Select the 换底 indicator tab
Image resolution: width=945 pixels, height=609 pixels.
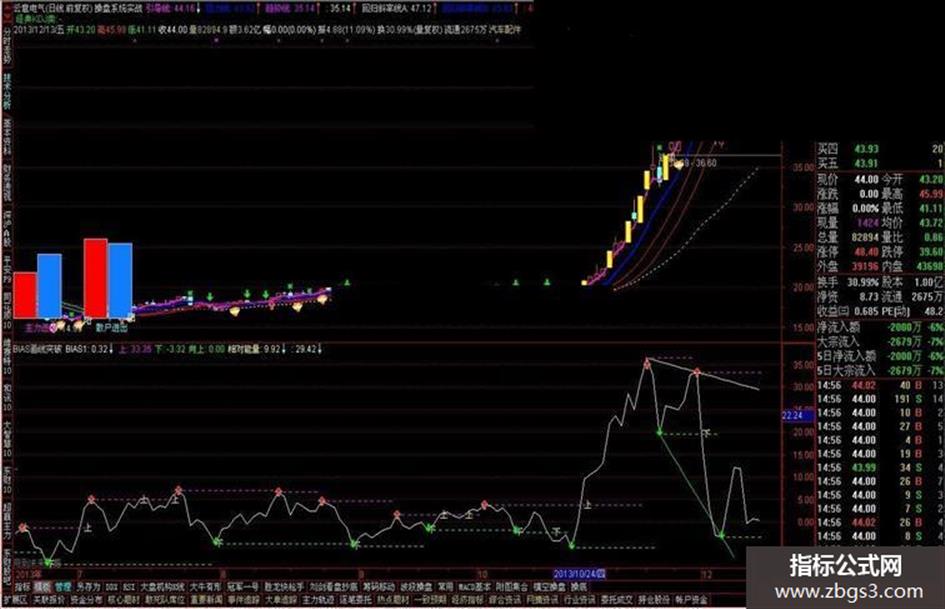click(579, 586)
